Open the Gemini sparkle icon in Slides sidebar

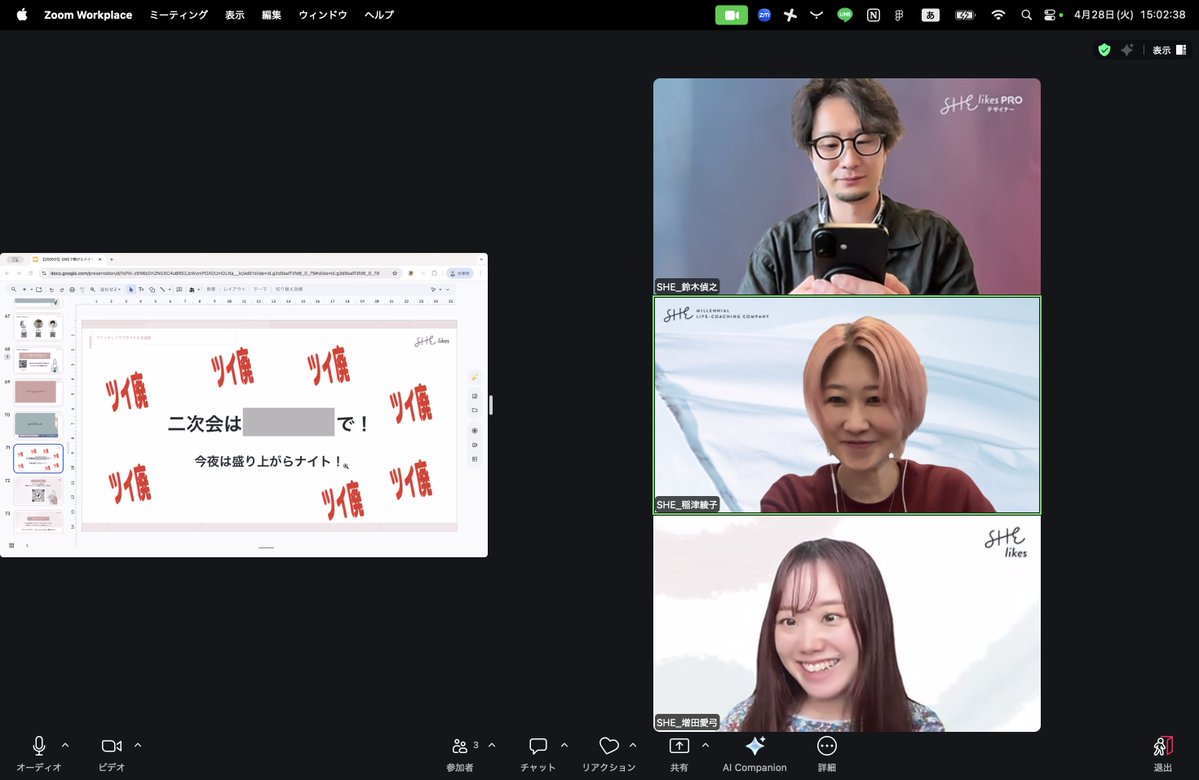pyautogui.click(x=477, y=377)
